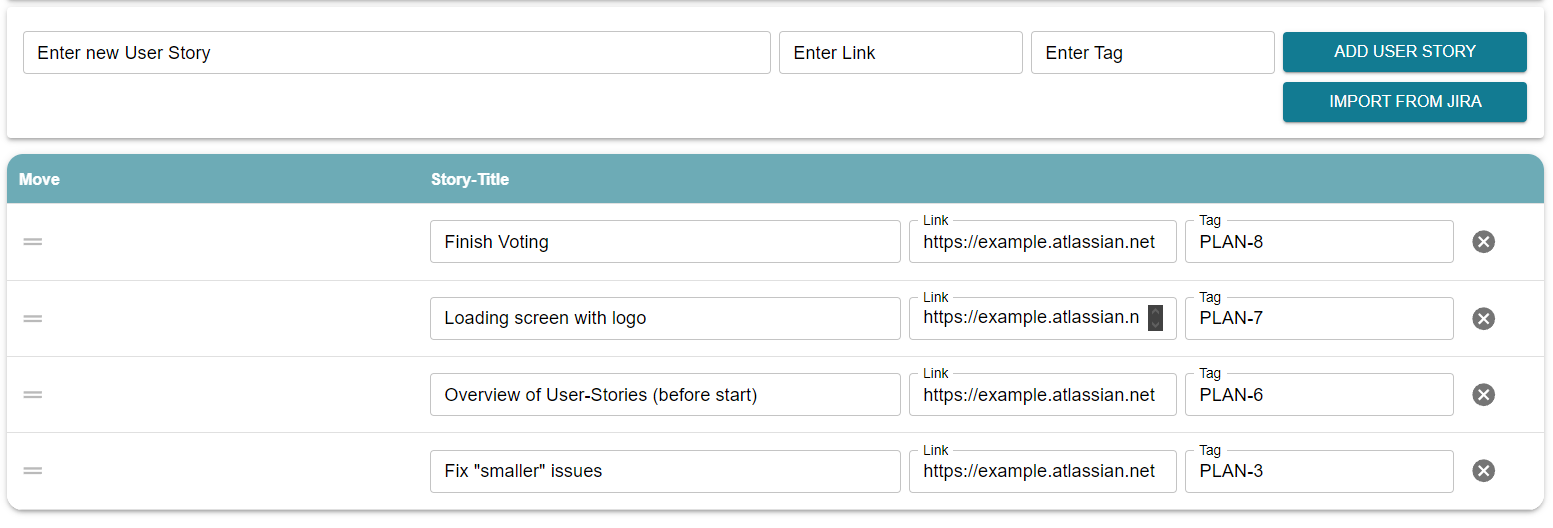
Task: Click drag handle for Fix "smaller" issues row
Action: click(33, 471)
